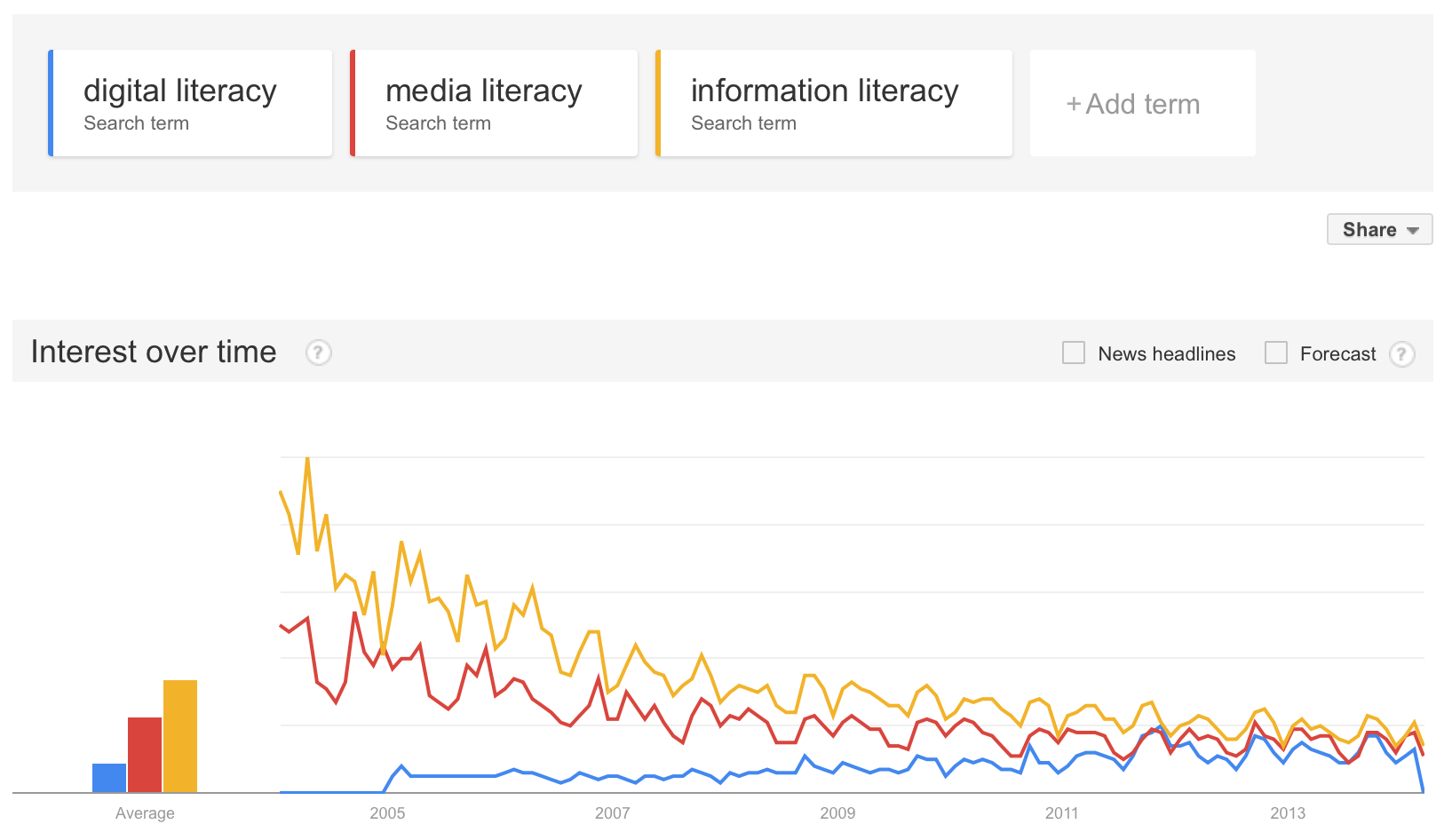Click the yellow average bar
Image resolution: width=1444 pixels, height=840 pixels.
180,736
